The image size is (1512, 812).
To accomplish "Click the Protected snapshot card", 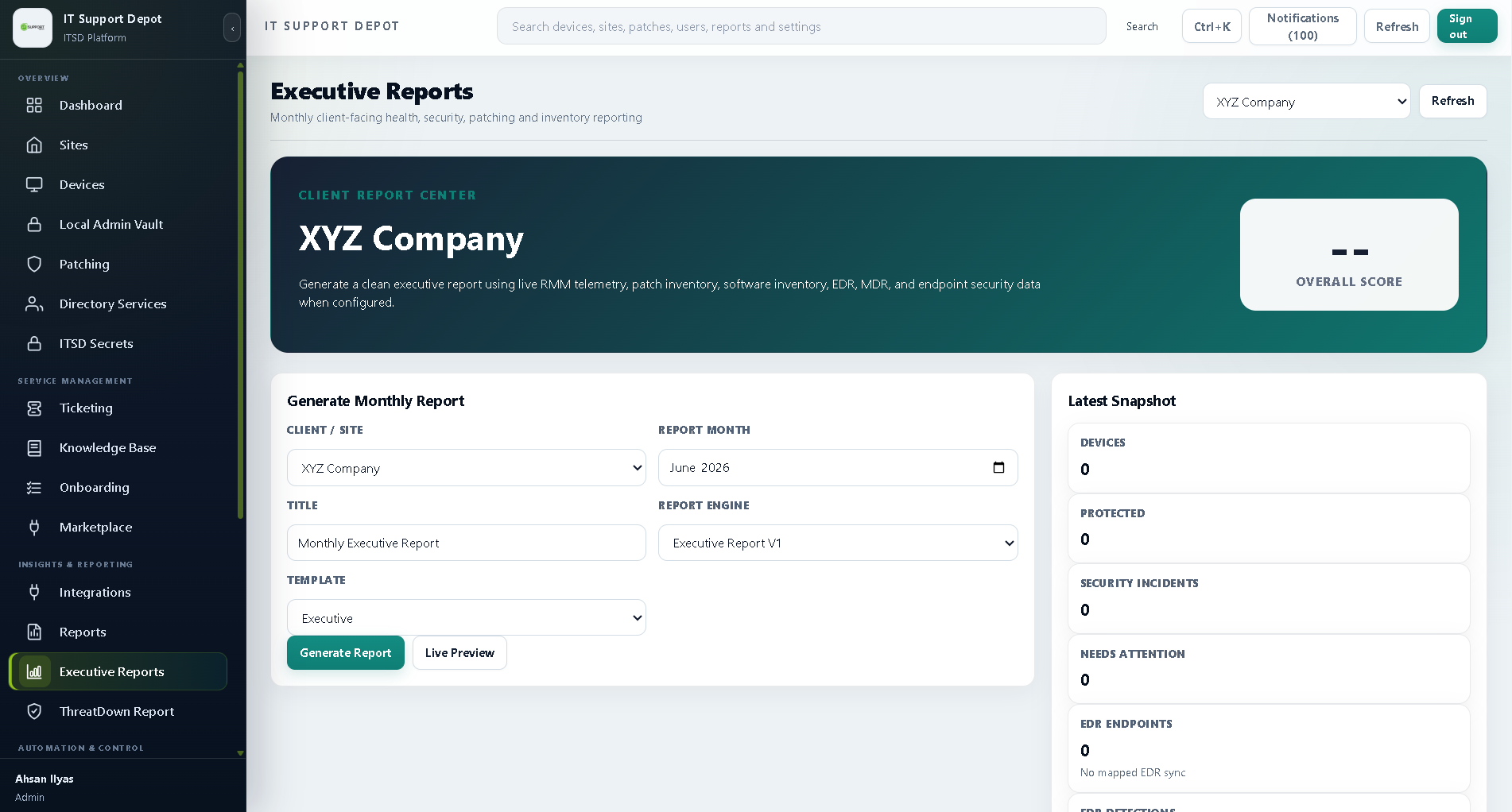I will pyautogui.click(x=1269, y=528).
